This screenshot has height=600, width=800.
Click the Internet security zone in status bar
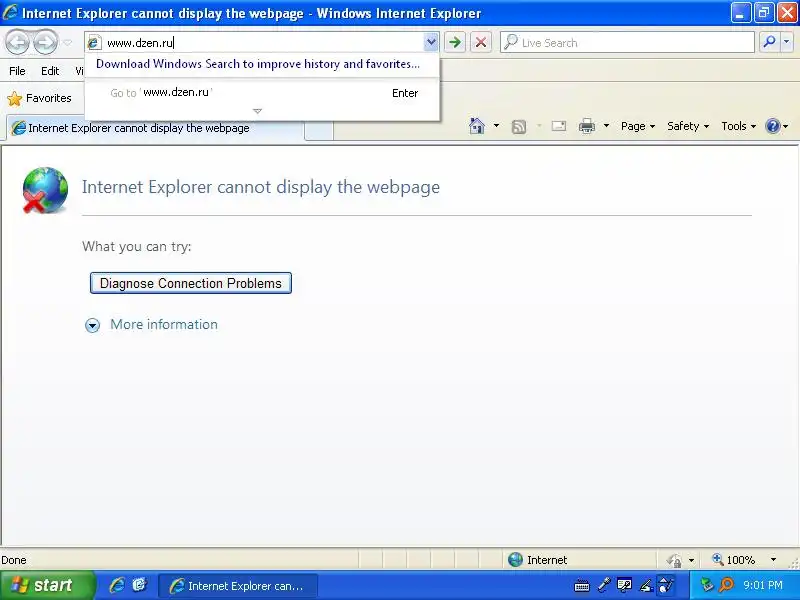[x=538, y=560]
